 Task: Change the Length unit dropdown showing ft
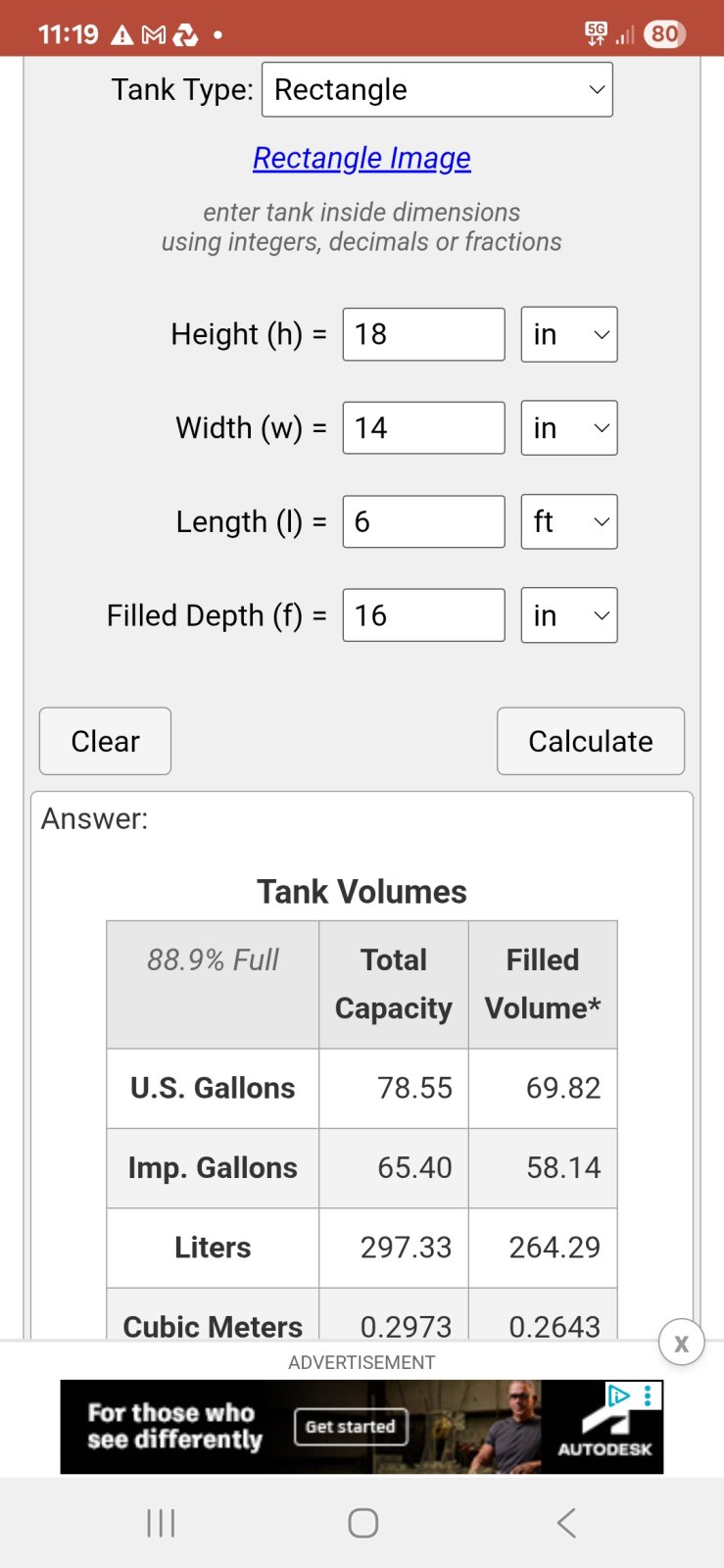568,521
